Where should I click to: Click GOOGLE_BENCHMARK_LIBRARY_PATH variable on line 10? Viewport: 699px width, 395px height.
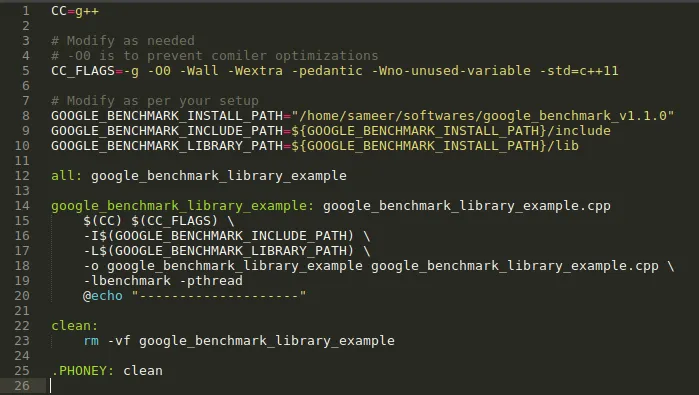pos(167,146)
